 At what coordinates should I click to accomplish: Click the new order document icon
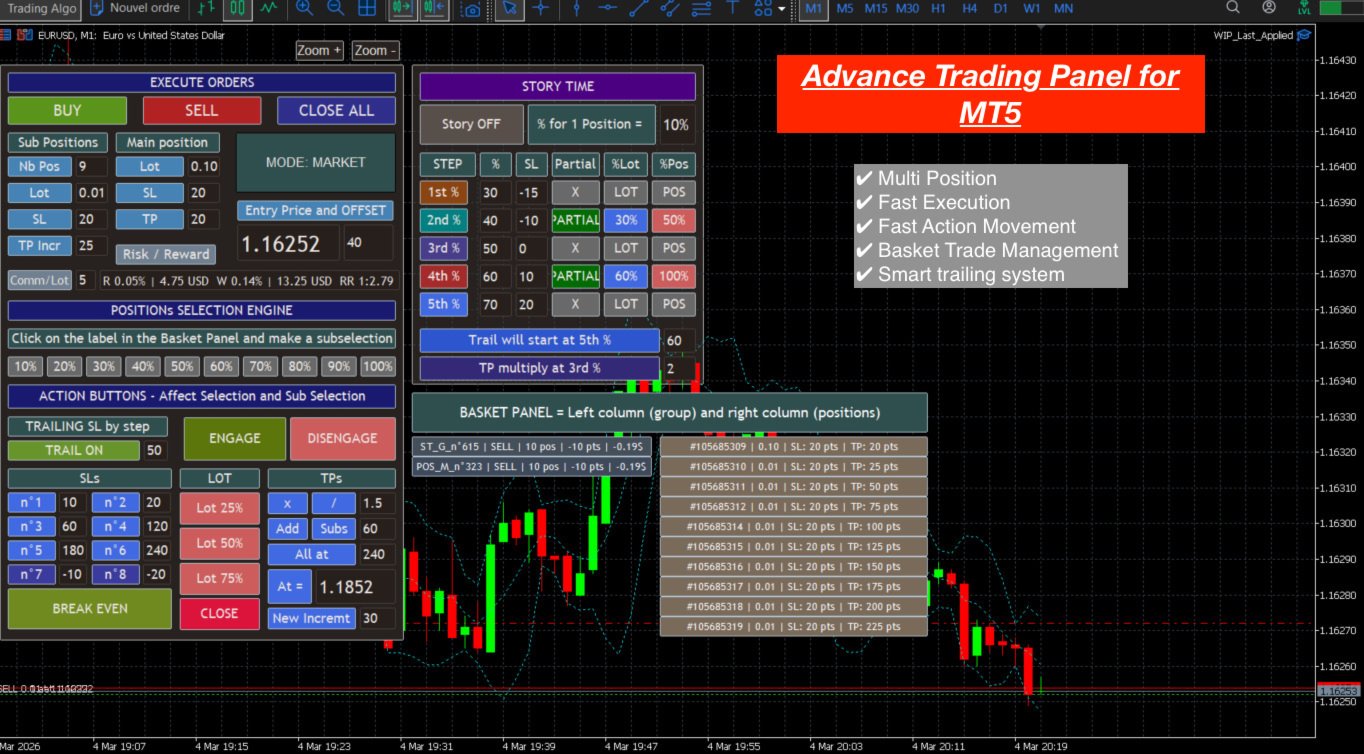(x=97, y=8)
